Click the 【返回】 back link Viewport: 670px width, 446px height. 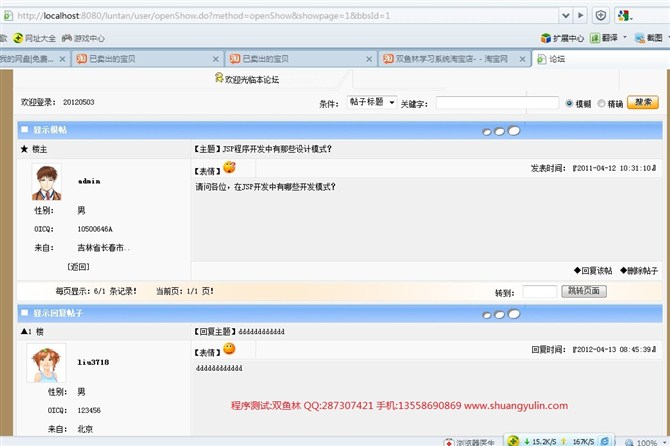(x=78, y=267)
